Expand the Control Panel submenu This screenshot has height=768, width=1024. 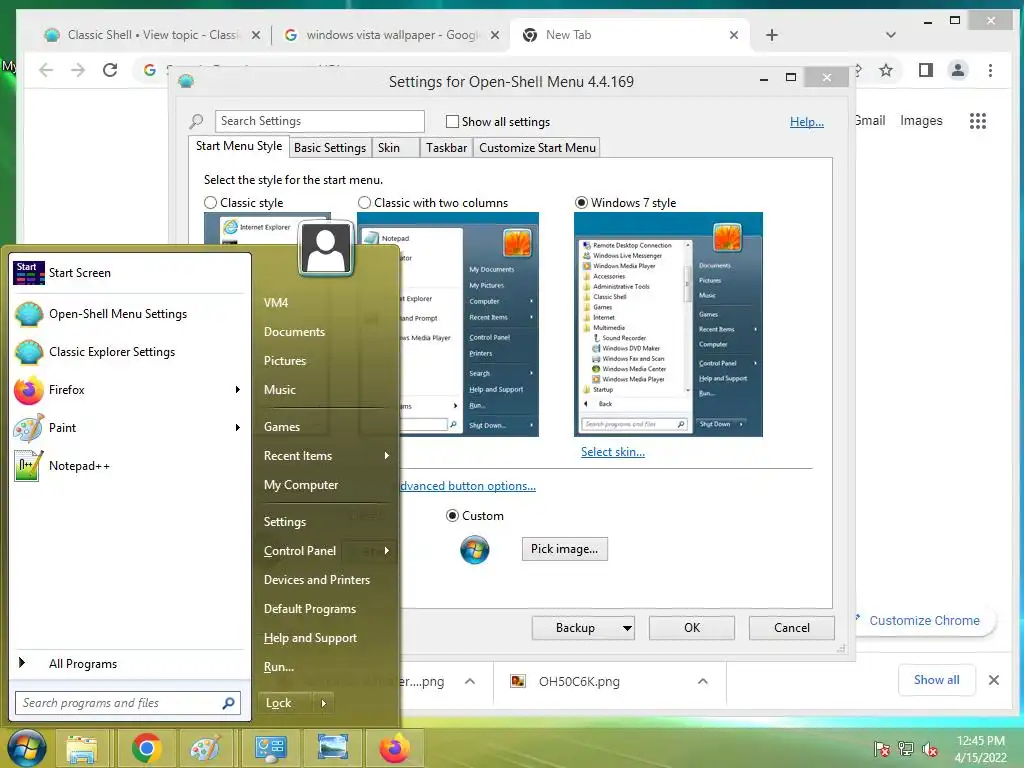[x=387, y=551]
